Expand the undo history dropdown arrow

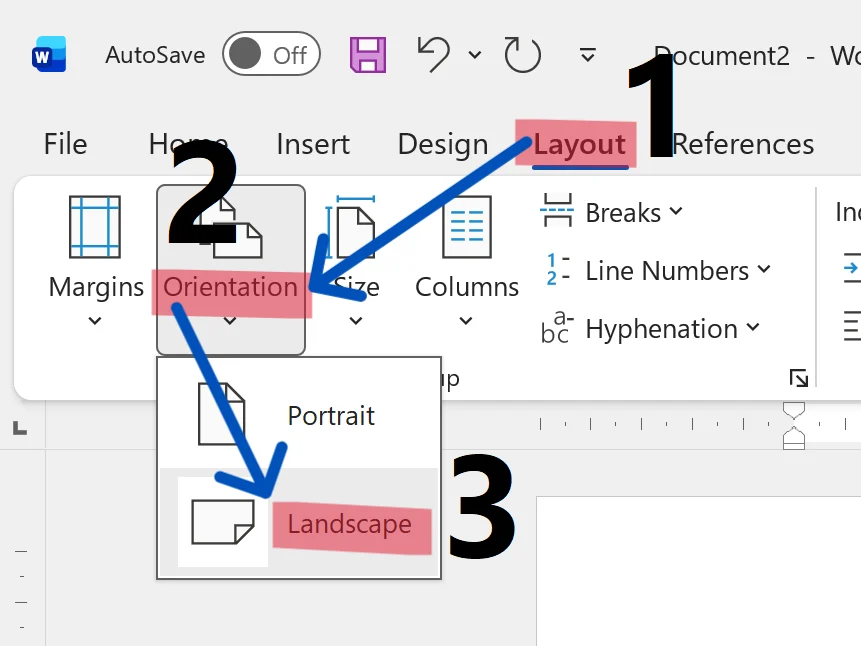(x=475, y=55)
